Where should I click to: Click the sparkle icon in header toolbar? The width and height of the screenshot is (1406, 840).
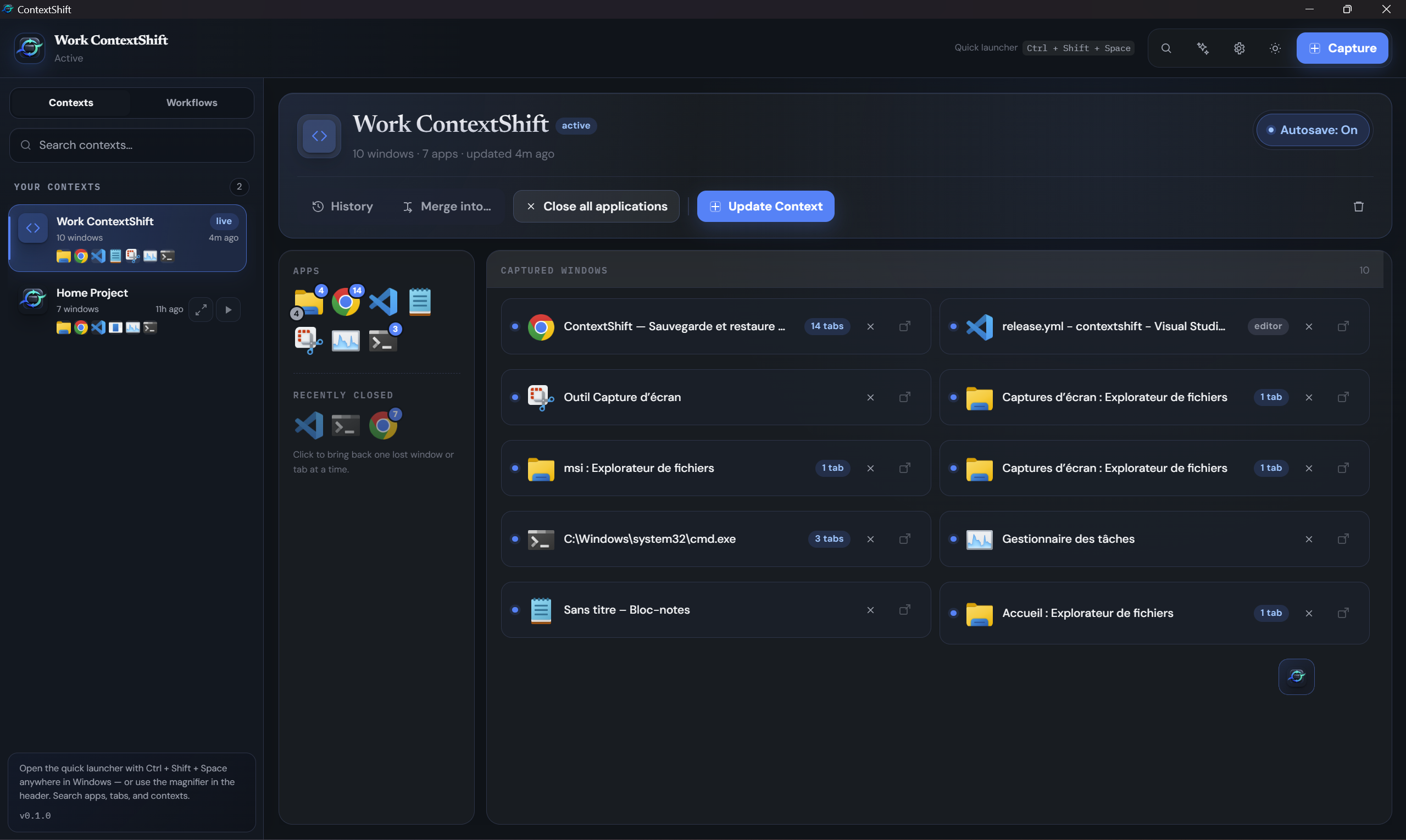point(1203,48)
